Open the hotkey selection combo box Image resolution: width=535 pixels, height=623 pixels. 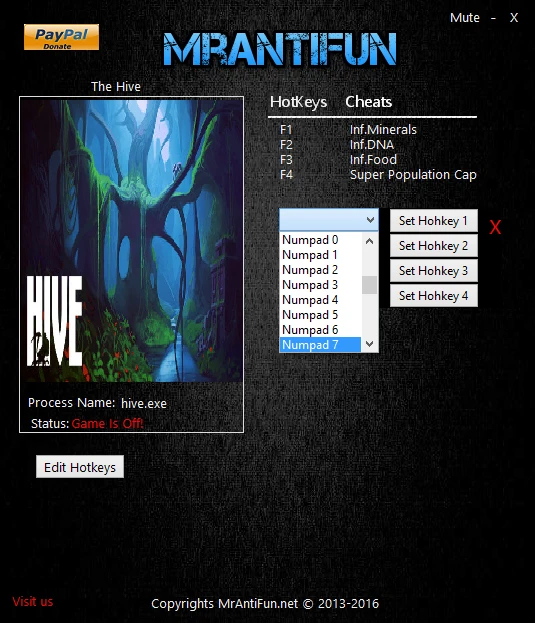tap(328, 220)
